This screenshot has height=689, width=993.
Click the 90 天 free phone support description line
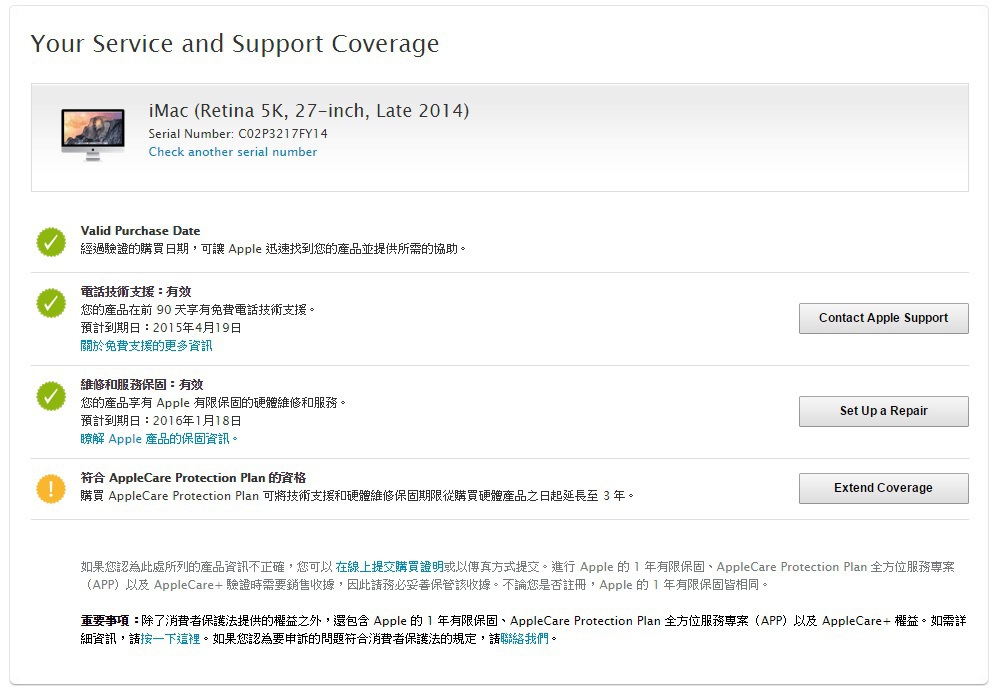click(198, 310)
